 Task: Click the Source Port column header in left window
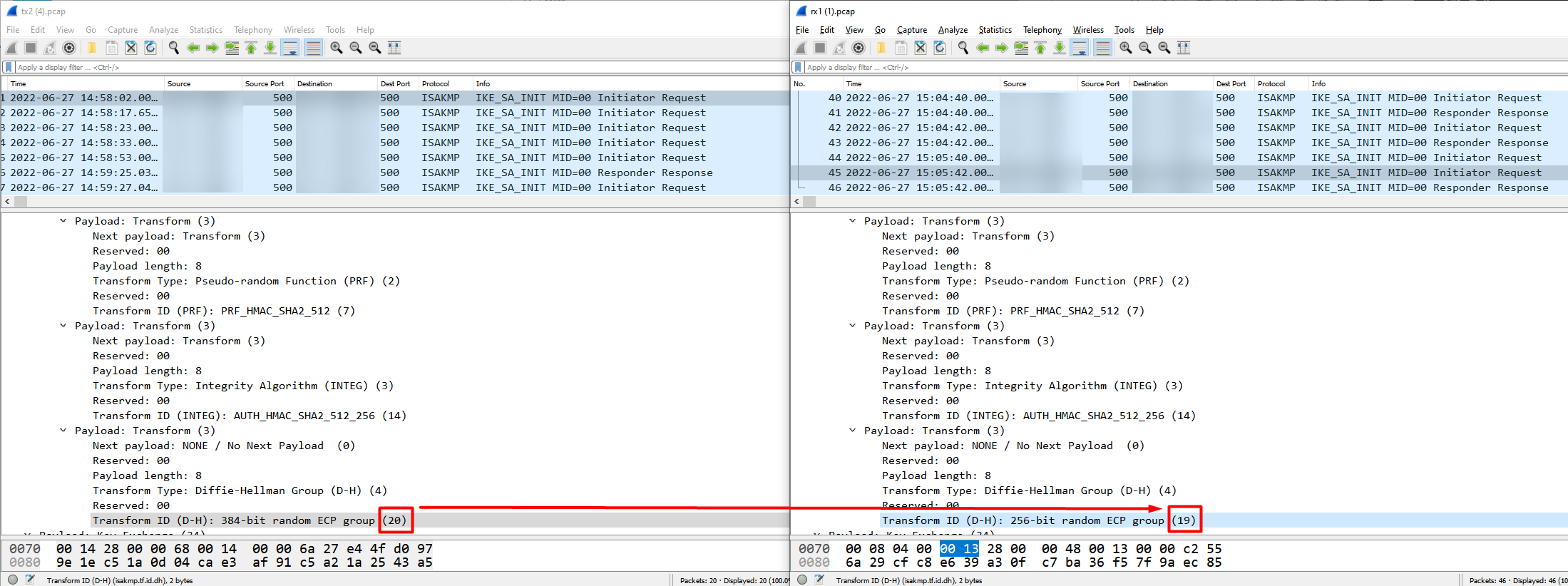pyautogui.click(x=265, y=83)
